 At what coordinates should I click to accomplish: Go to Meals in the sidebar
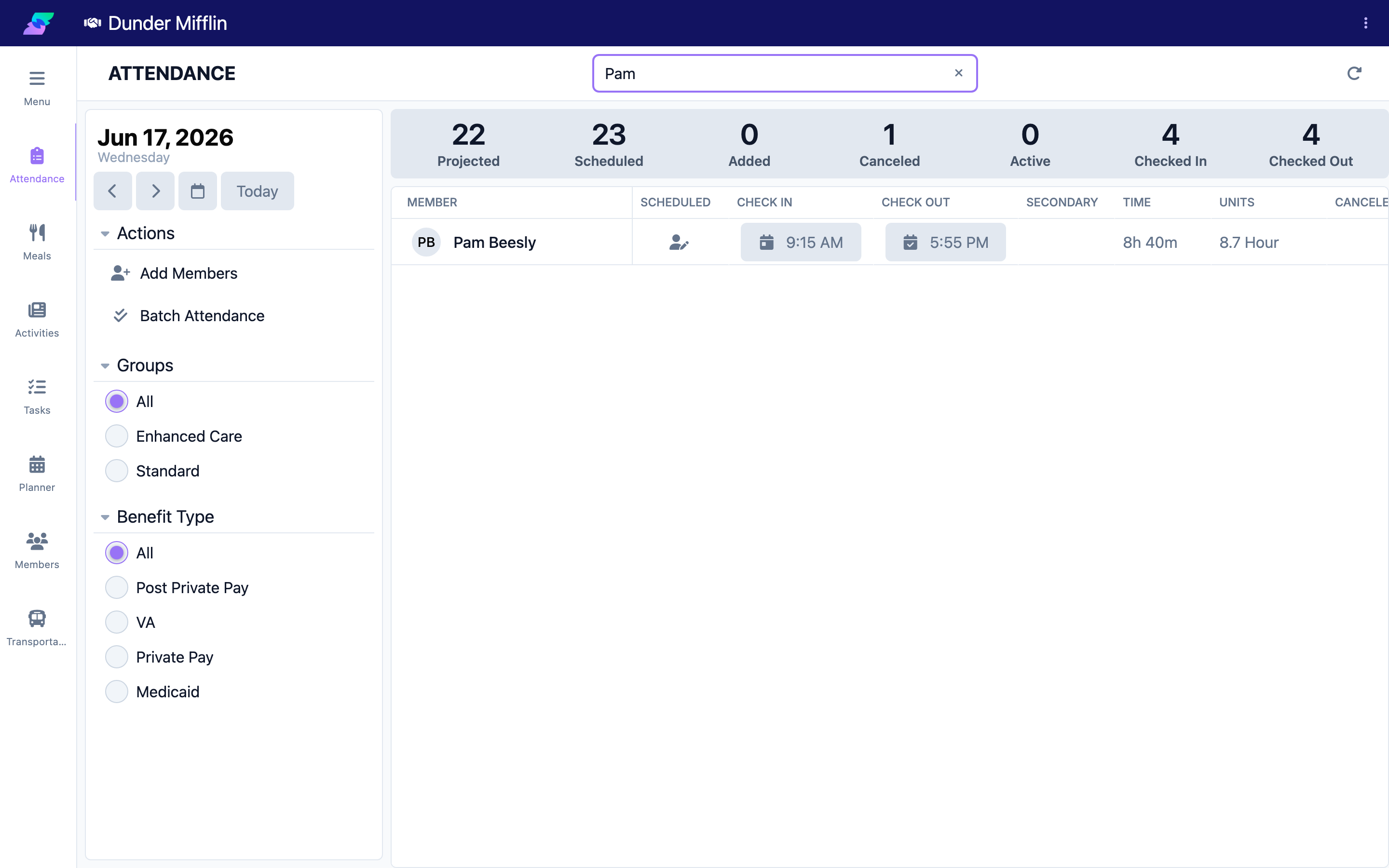click(x=37, y=242)
